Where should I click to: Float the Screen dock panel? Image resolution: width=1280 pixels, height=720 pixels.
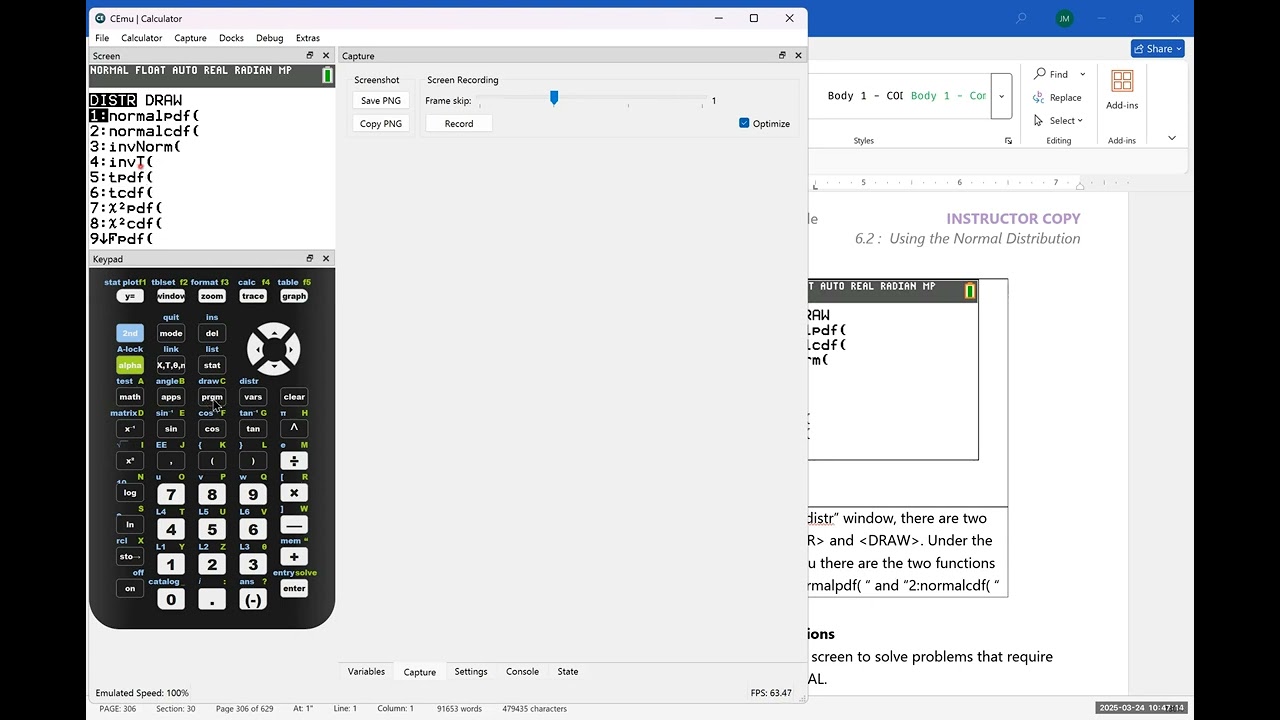[310, 56]
